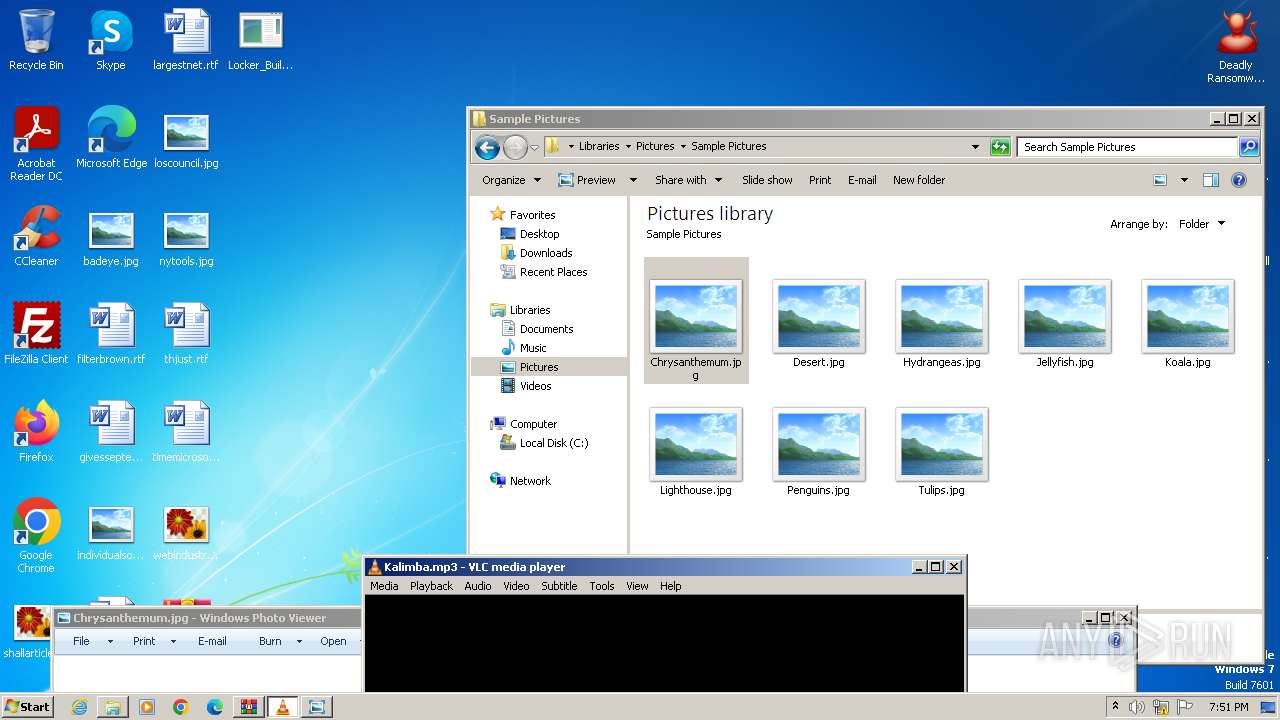Screen dimensions: 1280x720
Task: Open the VLC Playback menu
Action: pyautogui.click(x=431, y=586)
